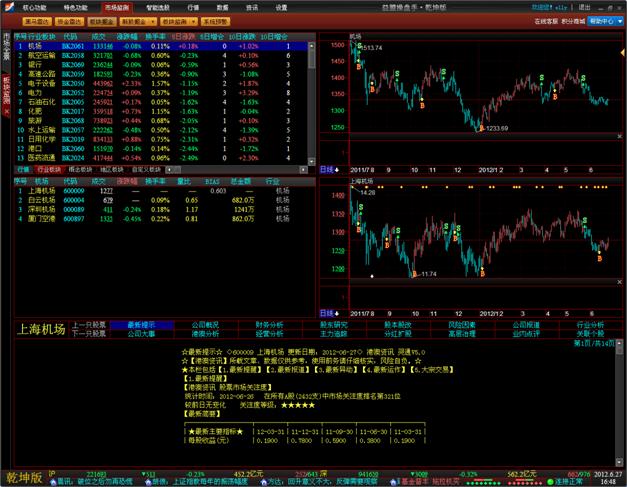
Task: Click the app logo in the top-left corner
Action: 8,7
